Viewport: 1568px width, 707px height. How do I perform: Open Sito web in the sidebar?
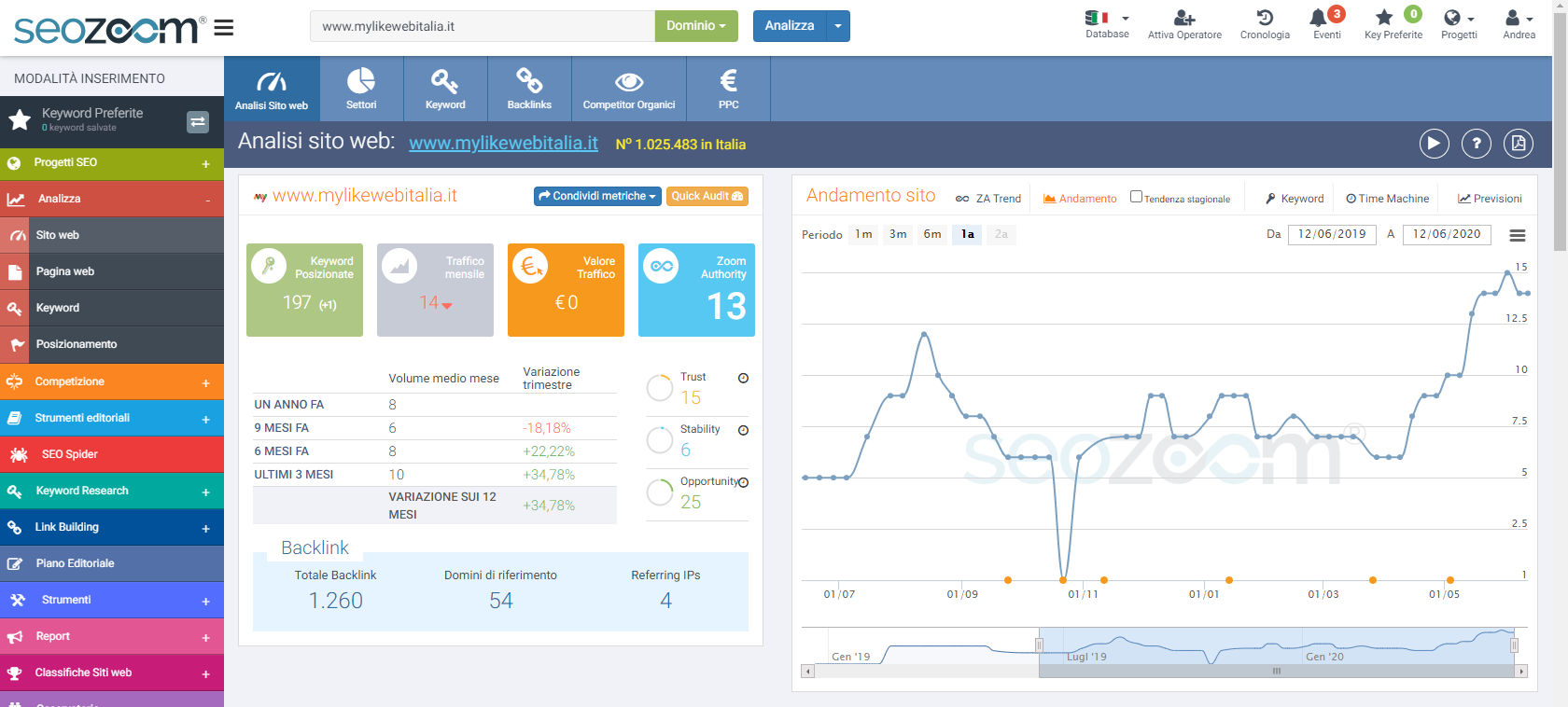point(112,235)
